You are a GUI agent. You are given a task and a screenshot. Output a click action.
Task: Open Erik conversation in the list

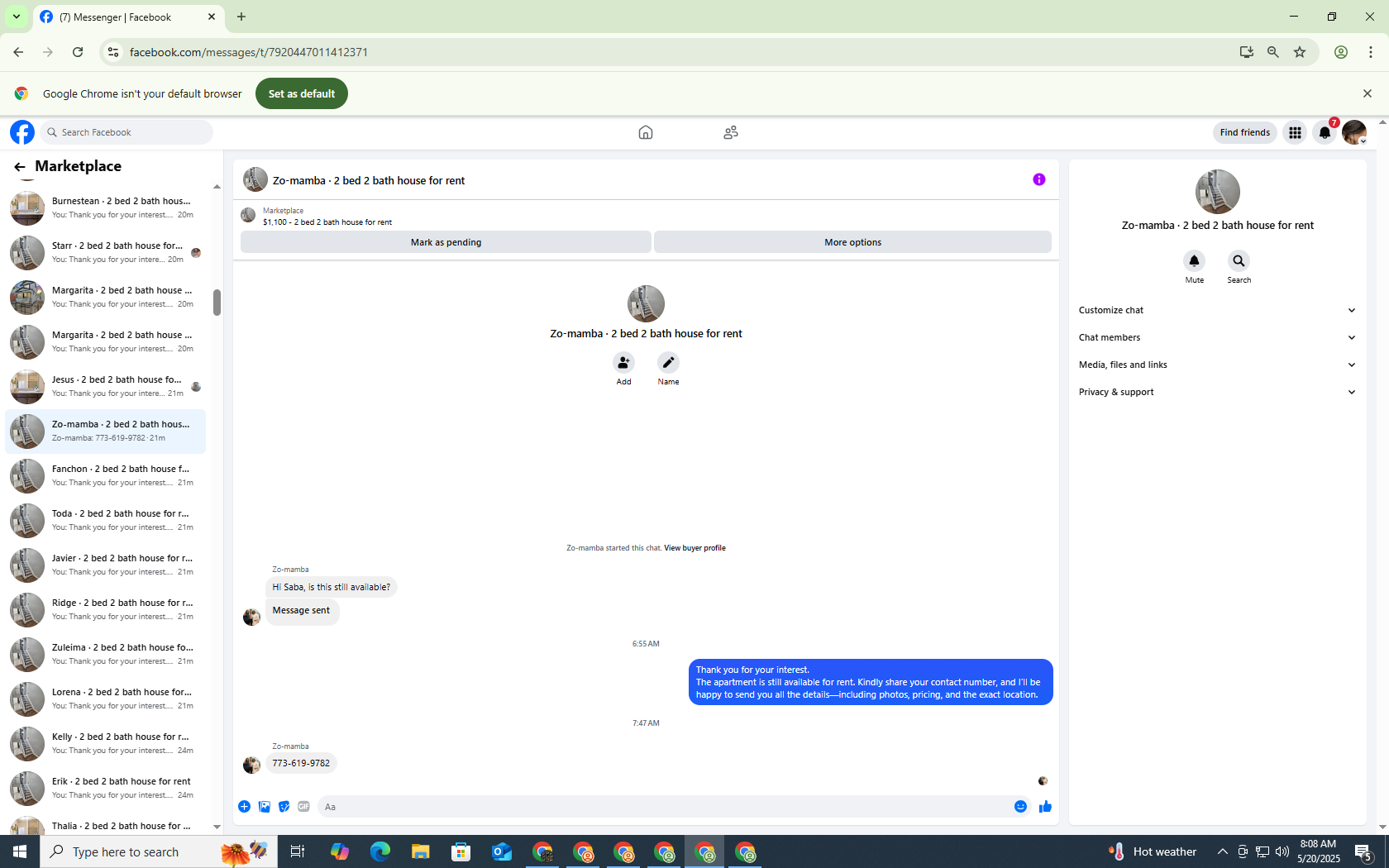pos(106,788)
